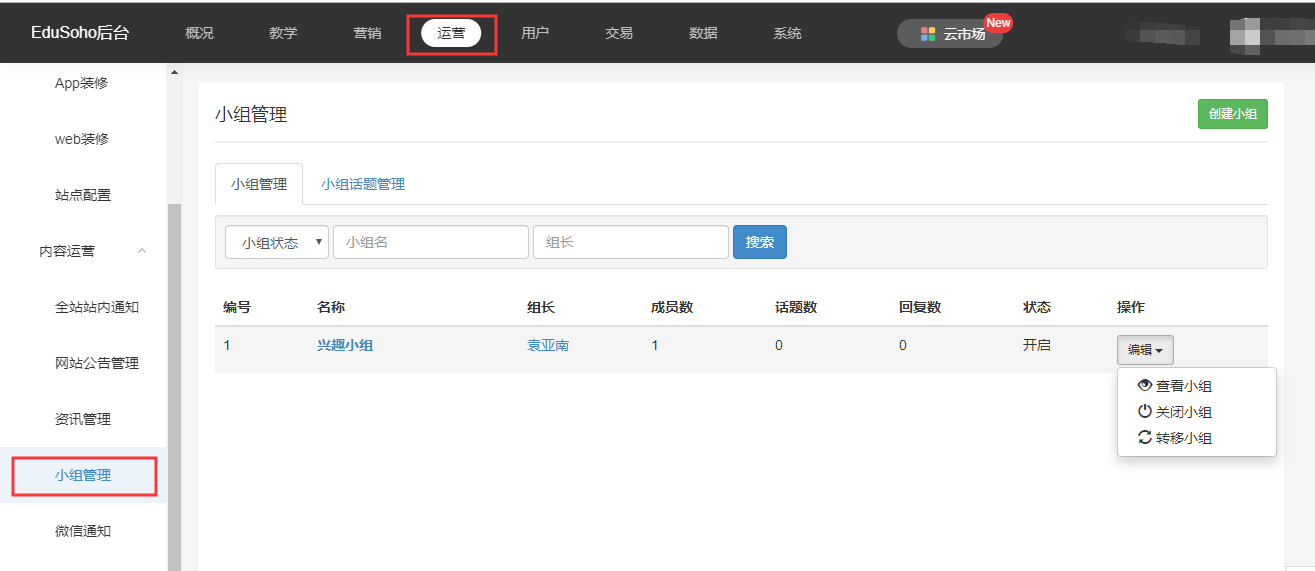This screenshot has width=1315, height=571.
Task: Click the sidebar vertical scrollbar
Action: point(175,380)
